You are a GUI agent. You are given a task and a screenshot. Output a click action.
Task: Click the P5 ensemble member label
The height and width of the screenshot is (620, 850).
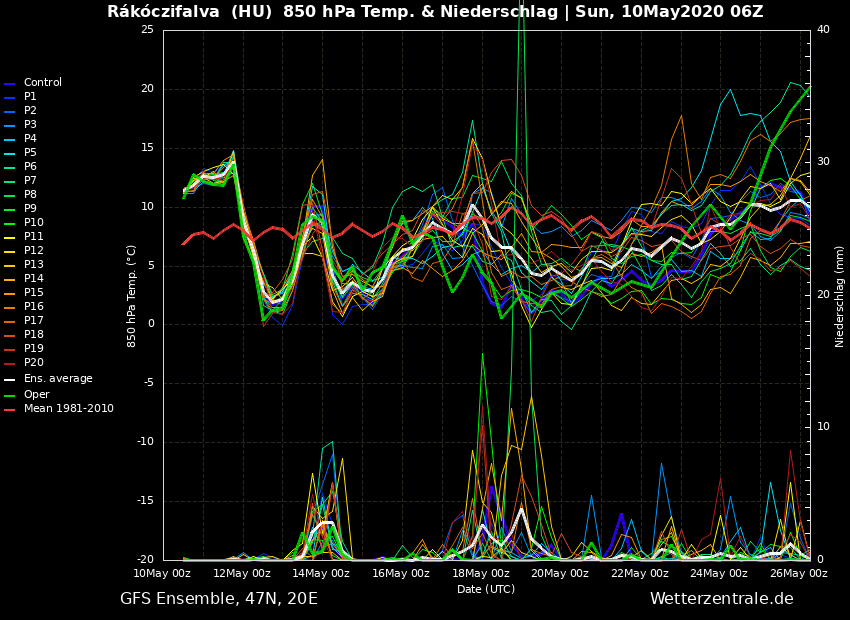point(31,153)
